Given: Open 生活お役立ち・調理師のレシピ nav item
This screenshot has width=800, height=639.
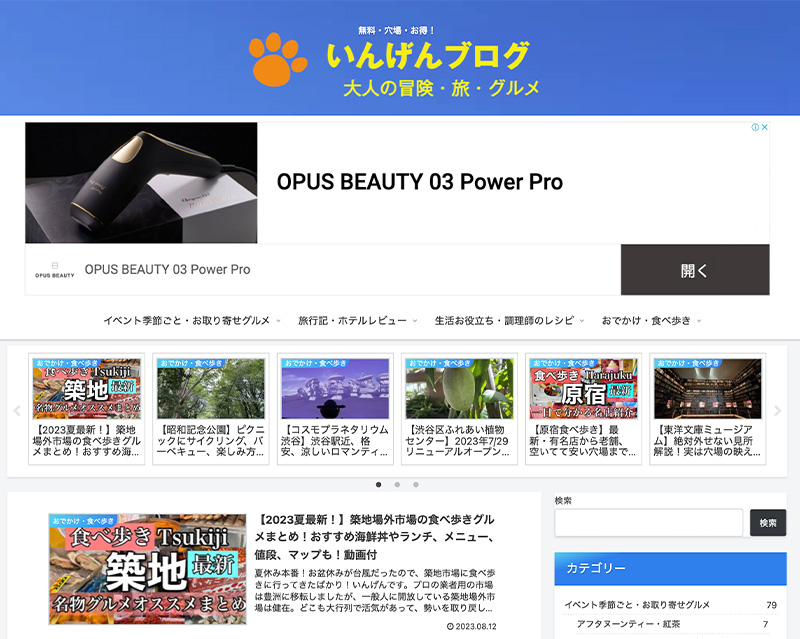Looking at the screenshot, I should click(x=504, y=321).
